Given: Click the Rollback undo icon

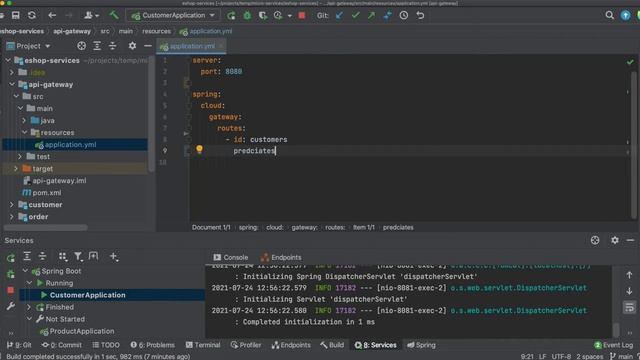Looking at the screenshot, I should click(x=420, y=16).
